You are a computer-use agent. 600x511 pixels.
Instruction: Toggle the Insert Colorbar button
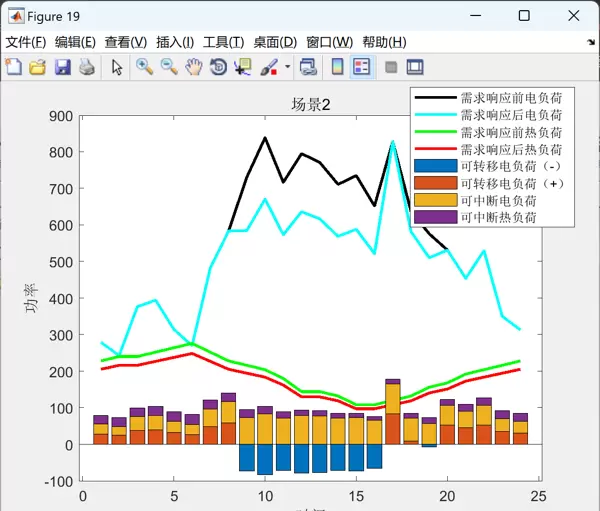(337, 67)
